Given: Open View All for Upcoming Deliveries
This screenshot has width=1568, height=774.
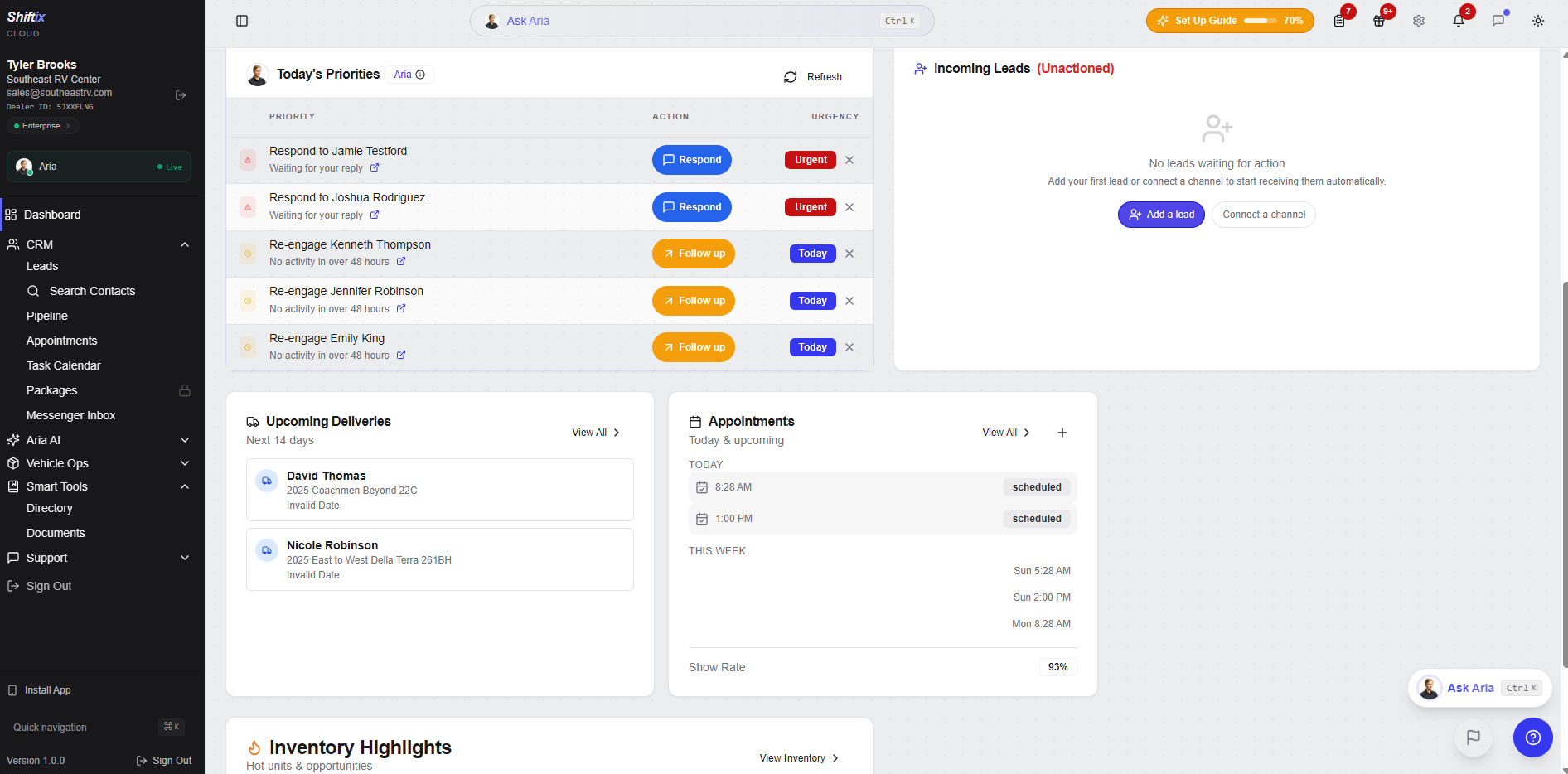Looking at the screenshot, I should tap(596, 433).
